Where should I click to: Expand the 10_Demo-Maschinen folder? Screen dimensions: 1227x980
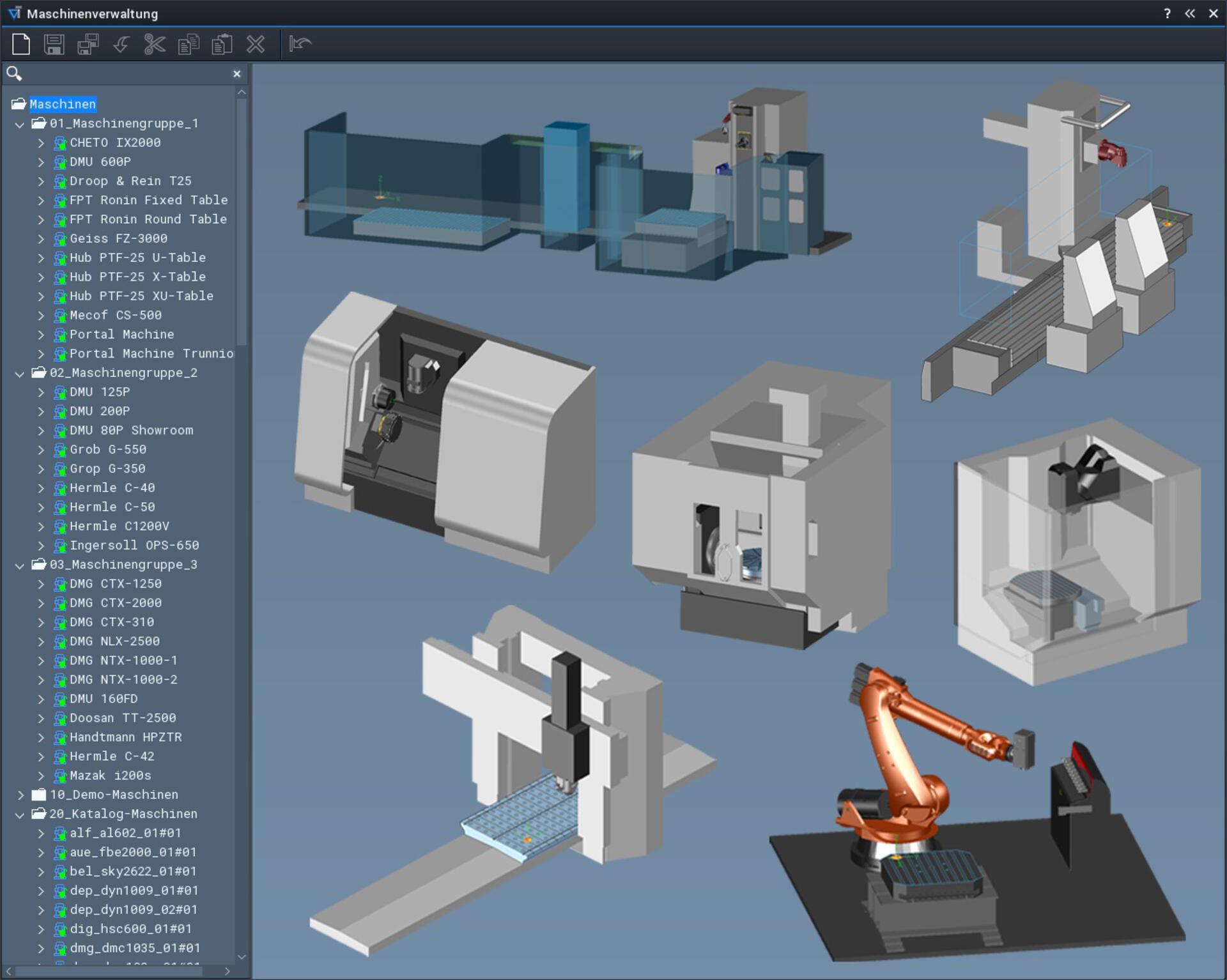[x=20, y=795]
